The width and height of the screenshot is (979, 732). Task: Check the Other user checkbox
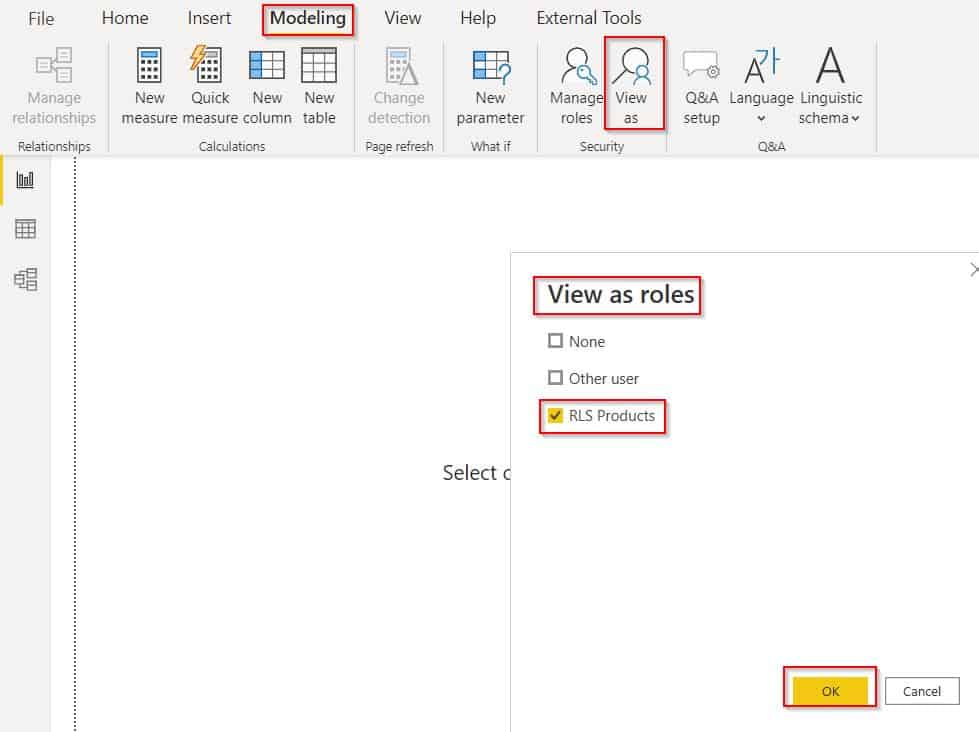point(555,378)
